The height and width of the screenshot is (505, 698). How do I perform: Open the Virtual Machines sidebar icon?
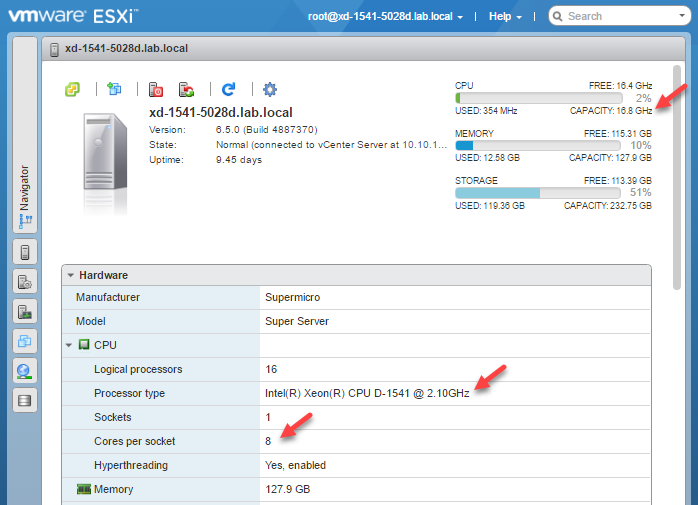25,341
